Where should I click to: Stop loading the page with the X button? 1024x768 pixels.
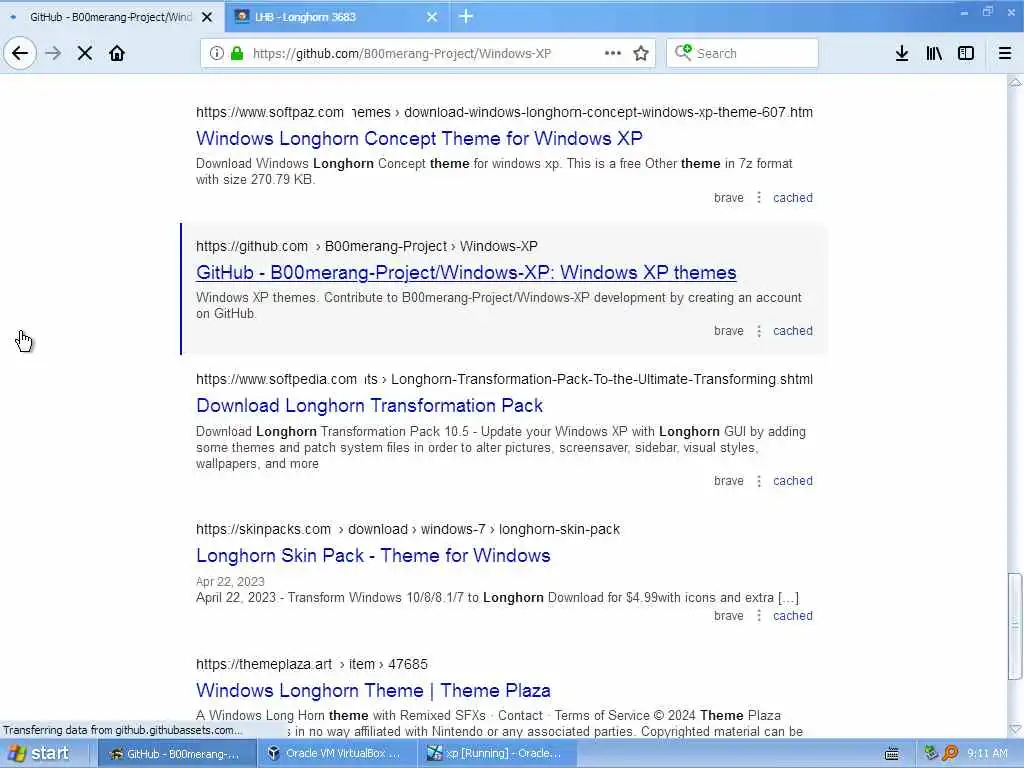coord(85,53)
